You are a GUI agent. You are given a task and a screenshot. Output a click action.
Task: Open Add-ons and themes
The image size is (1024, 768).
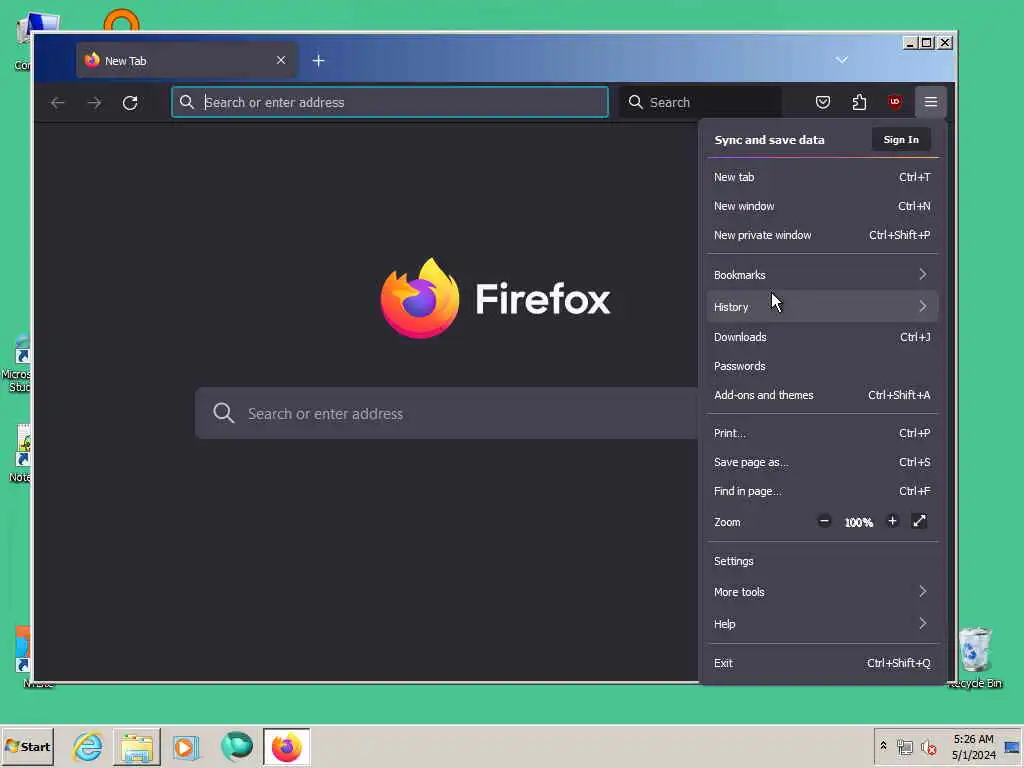822,395
